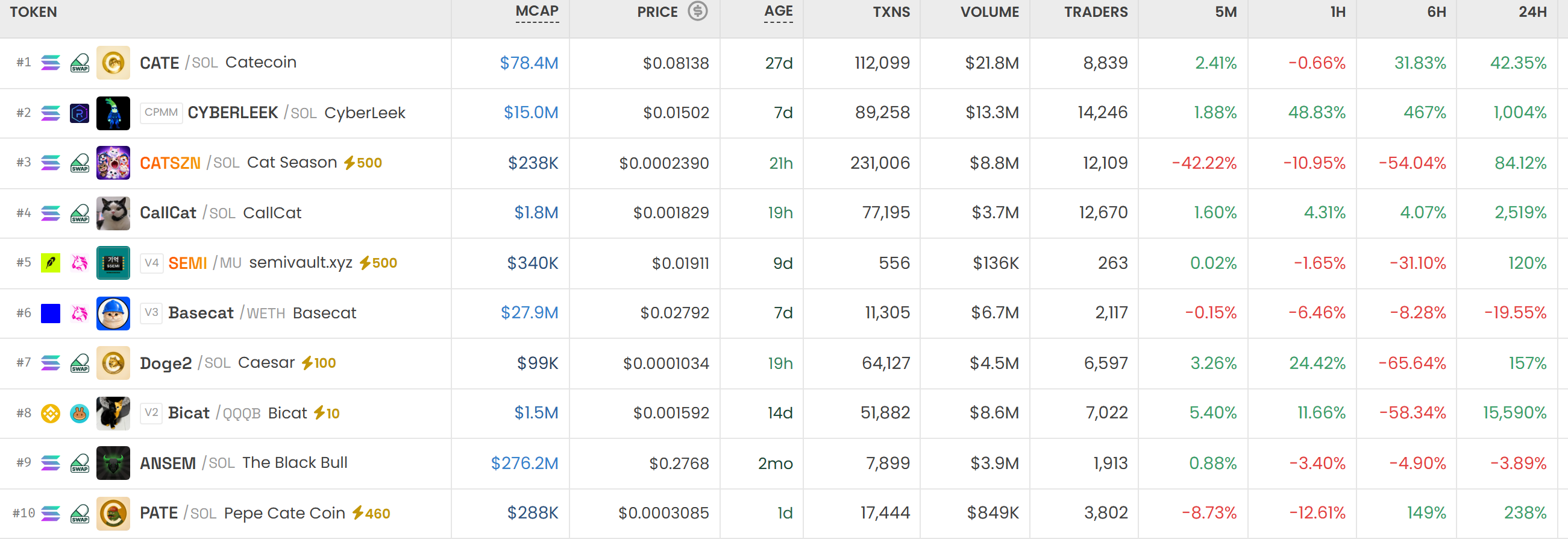Click the dollar currency icon next to PRICE

click(x=698, y=11)
